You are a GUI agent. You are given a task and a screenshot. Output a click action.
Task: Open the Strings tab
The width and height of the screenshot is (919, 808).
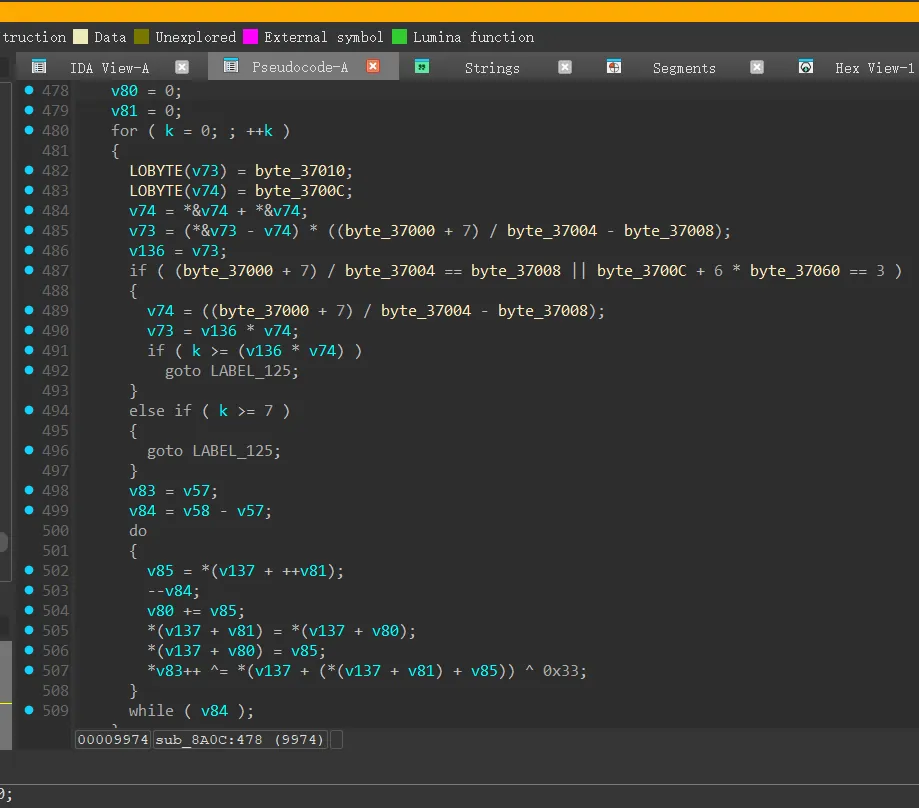click(492, 68)
